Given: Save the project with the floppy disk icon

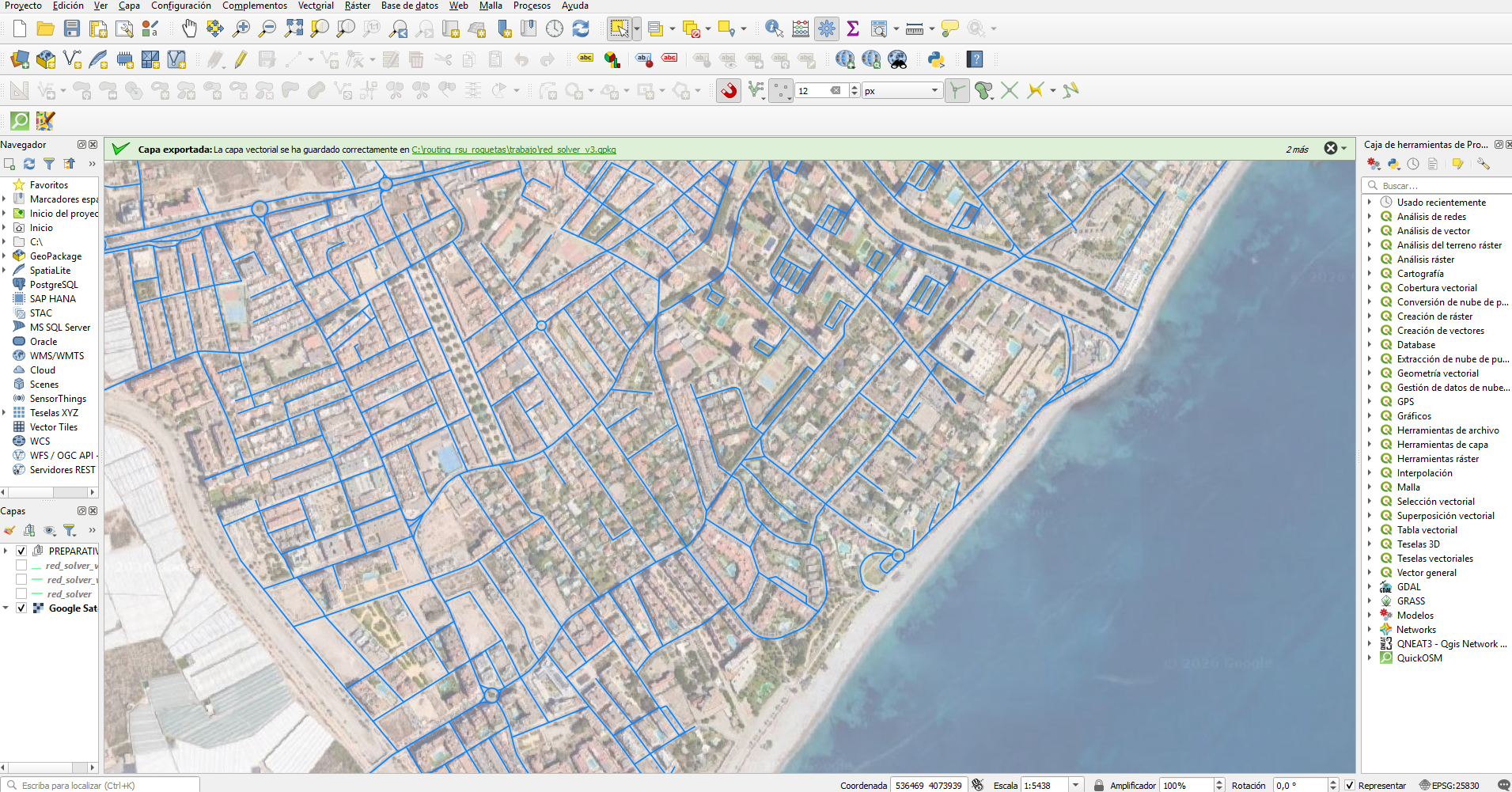Looking at the screenshot, I should click(72, 29).
